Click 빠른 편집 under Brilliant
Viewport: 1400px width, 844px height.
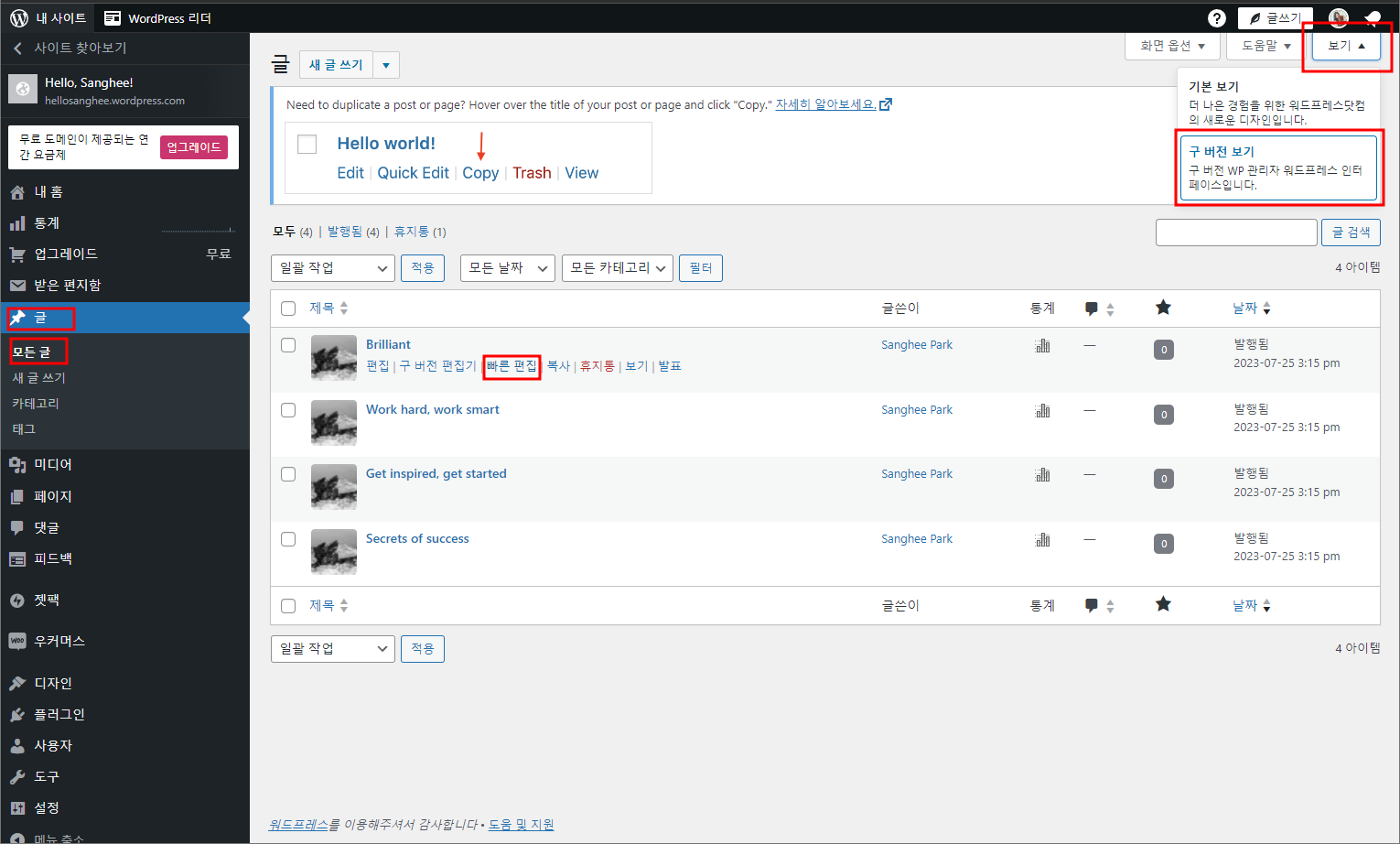[x=512, y=366]
